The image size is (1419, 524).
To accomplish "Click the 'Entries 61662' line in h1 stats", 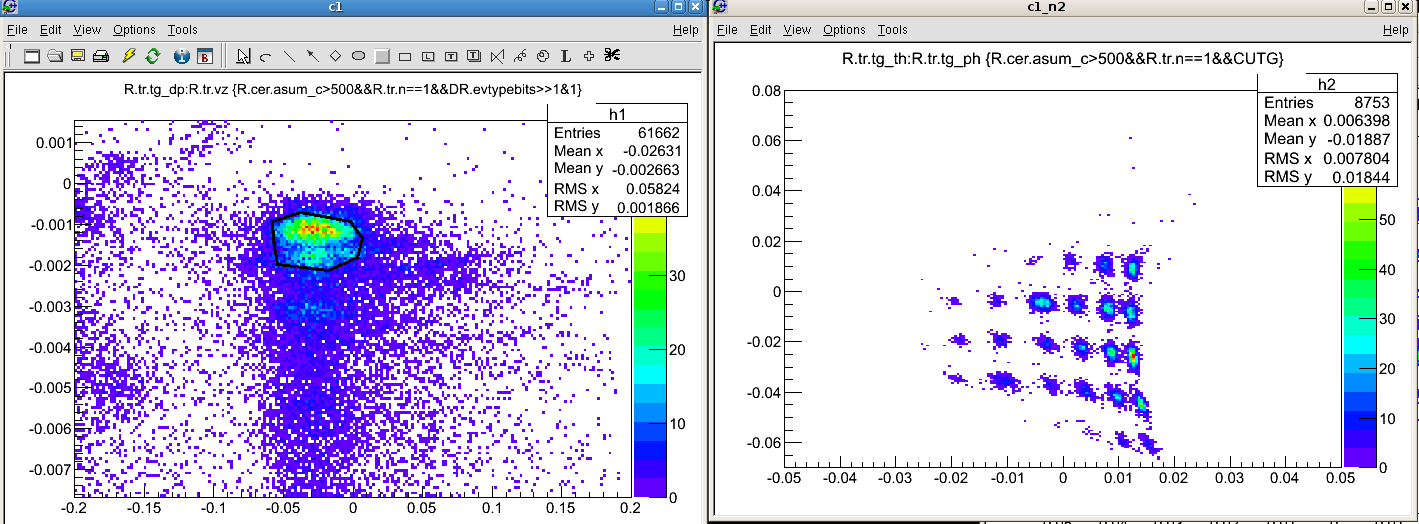I will [617, 133].
